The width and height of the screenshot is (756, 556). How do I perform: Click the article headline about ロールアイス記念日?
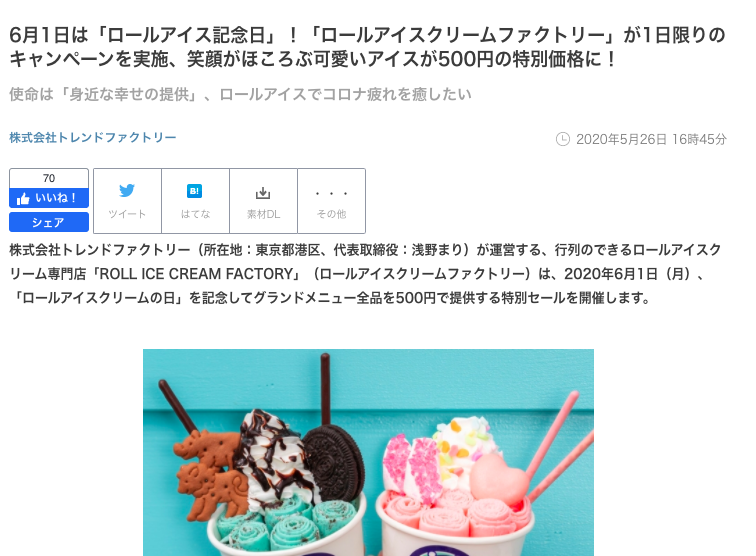tap(367, 47)
